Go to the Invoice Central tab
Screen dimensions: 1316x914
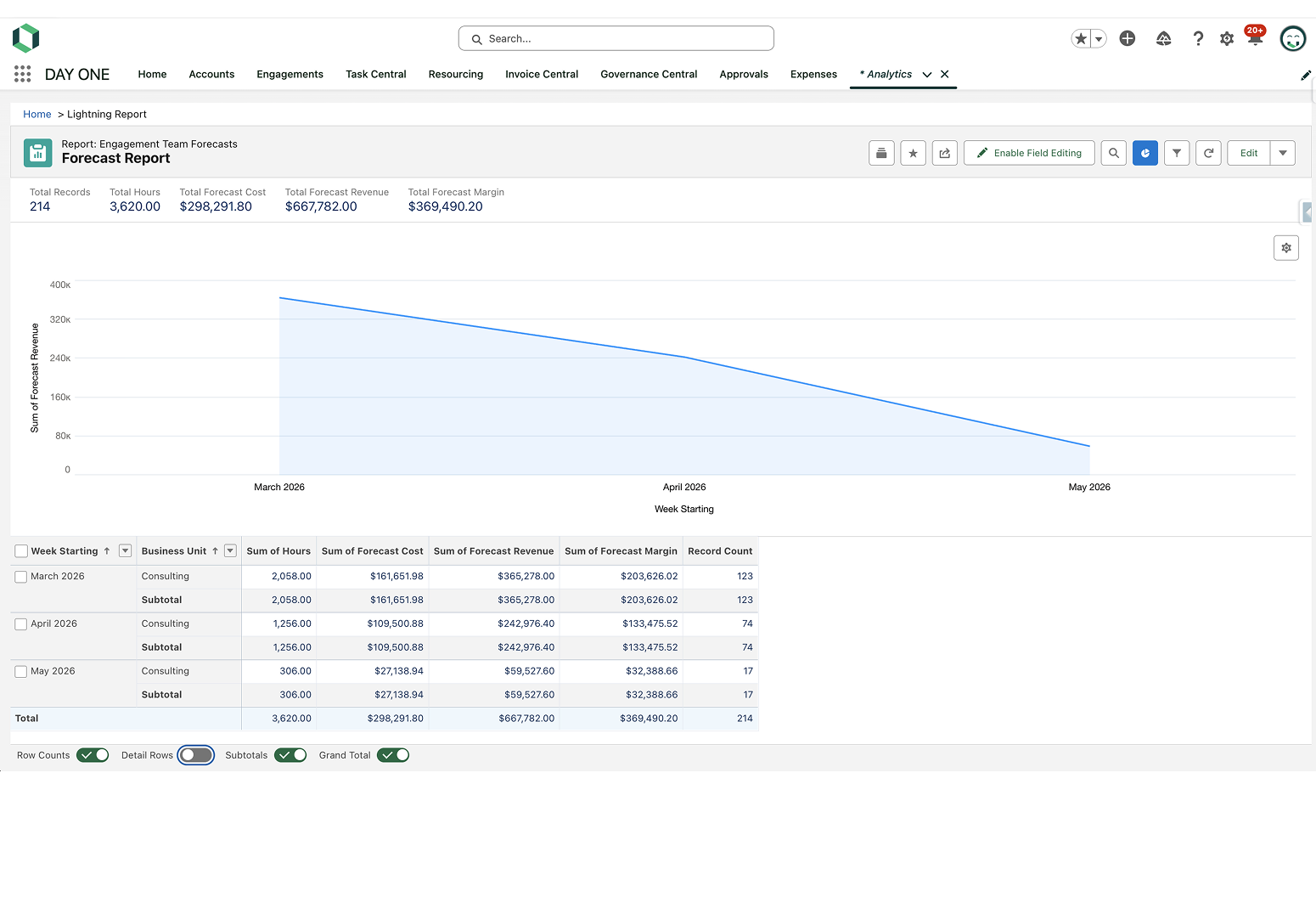click(542, 74)
